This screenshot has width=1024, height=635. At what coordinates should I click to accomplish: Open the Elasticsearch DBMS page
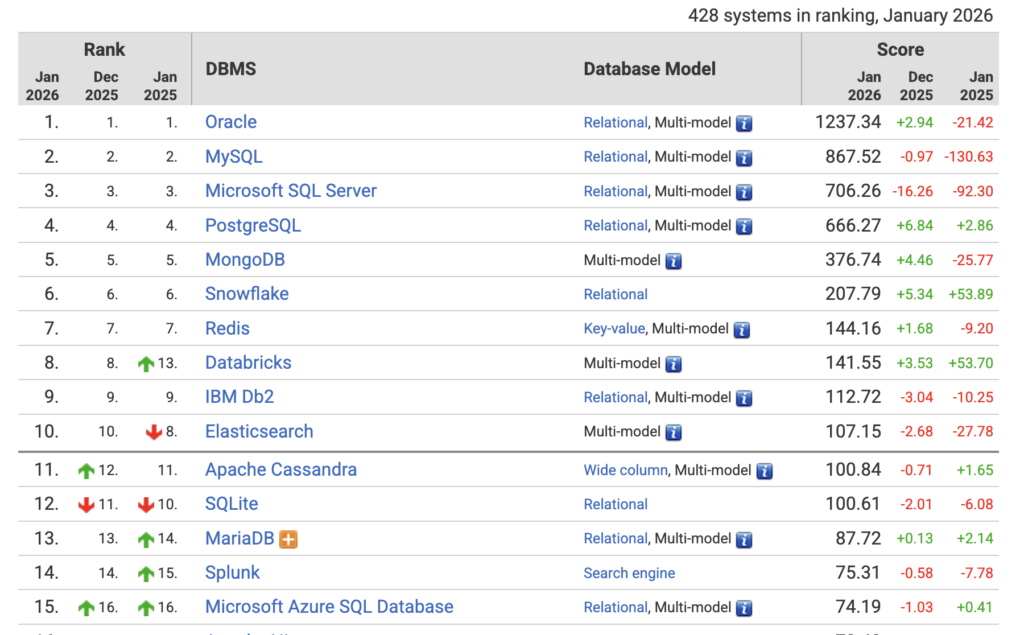258,431
